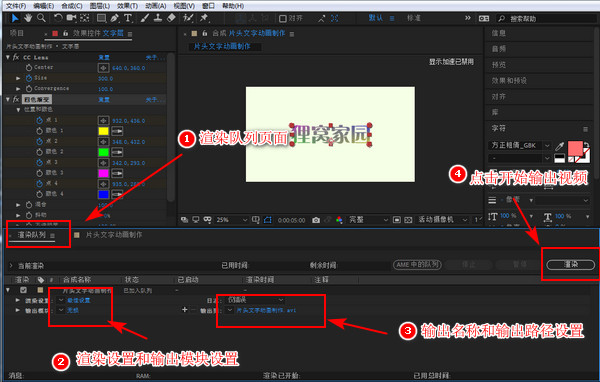Click the 点 1 point picker crosshair

(103, 121)
